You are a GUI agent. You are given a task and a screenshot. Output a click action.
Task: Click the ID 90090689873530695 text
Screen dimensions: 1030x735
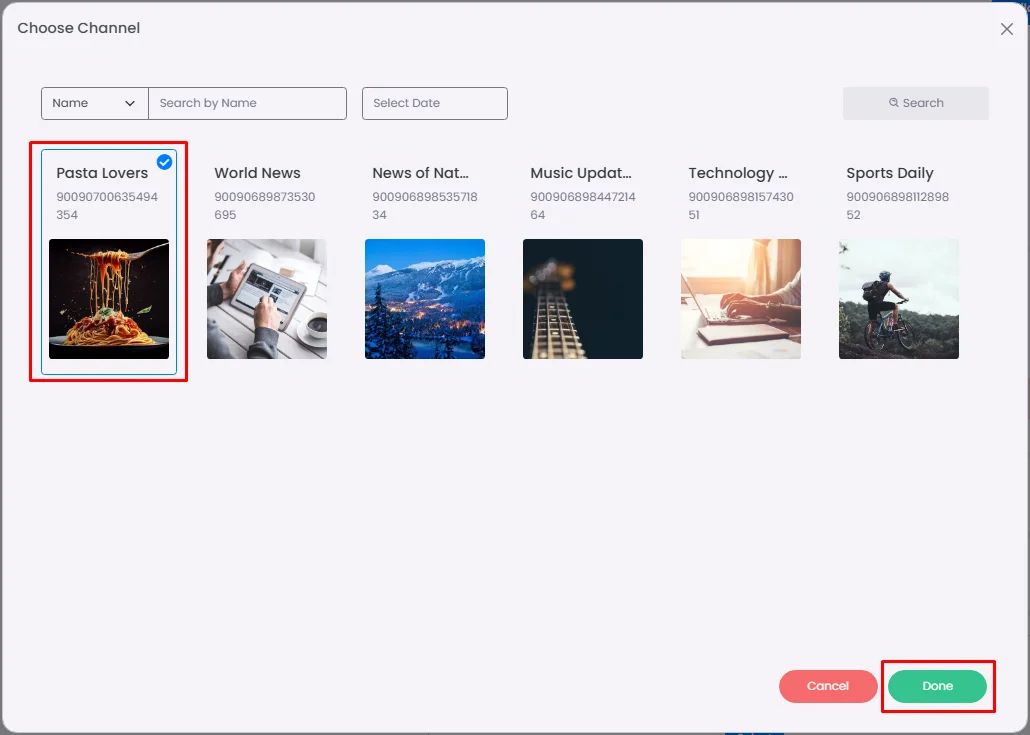[265, 206]
